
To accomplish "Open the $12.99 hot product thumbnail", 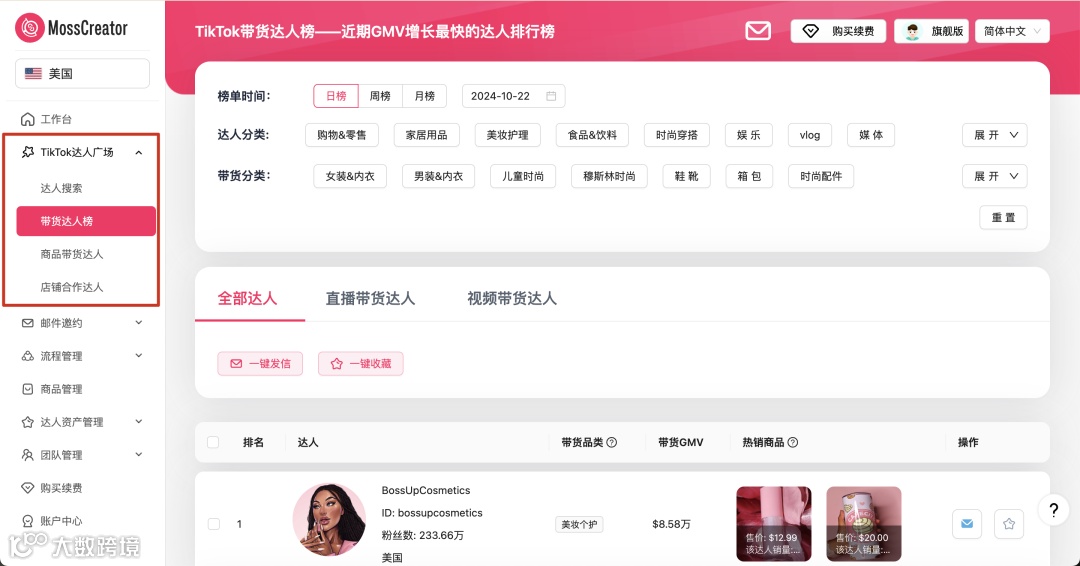I will tap(773, 524).
